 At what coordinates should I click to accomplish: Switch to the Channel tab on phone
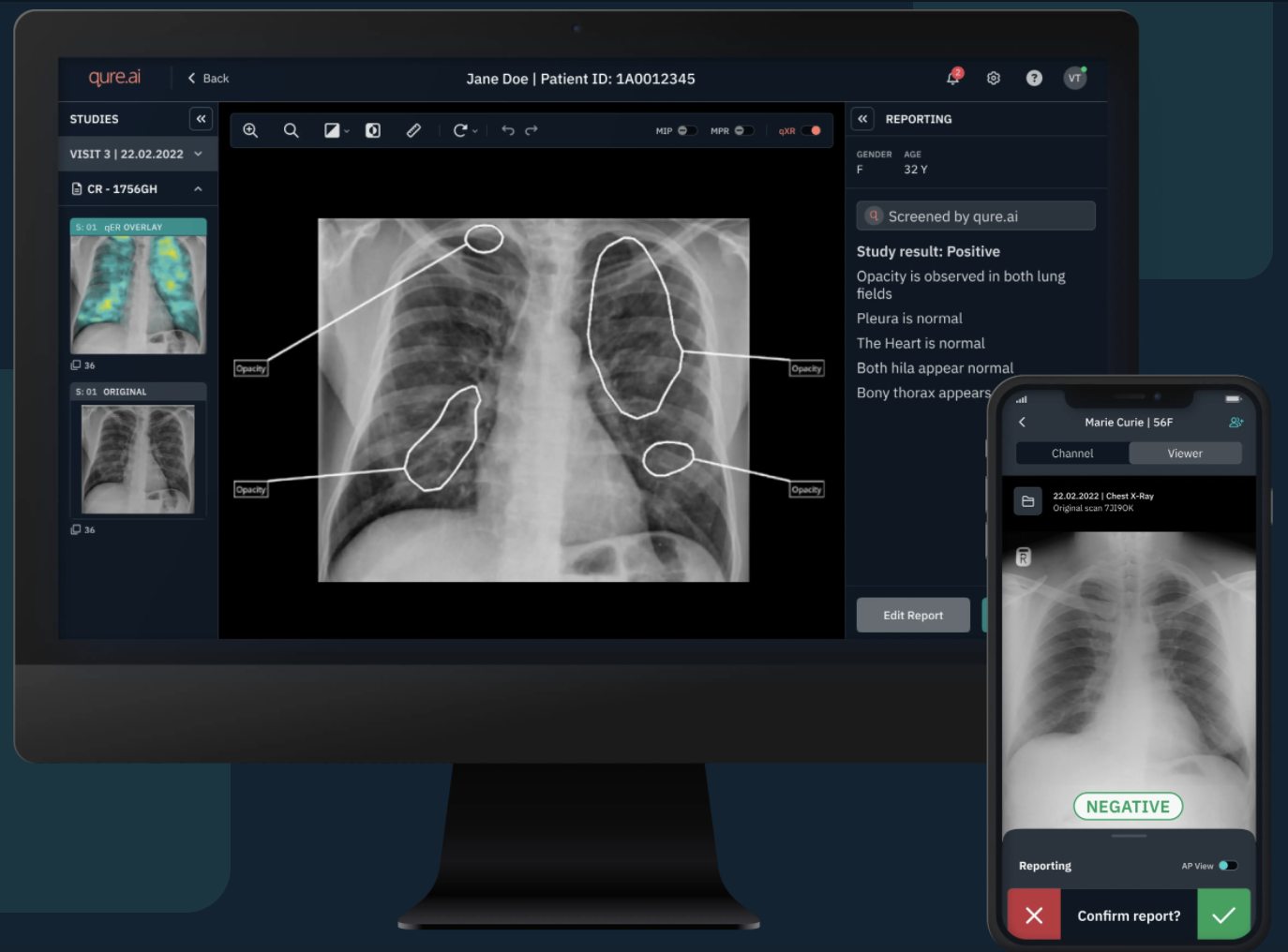click(1072, 454)
